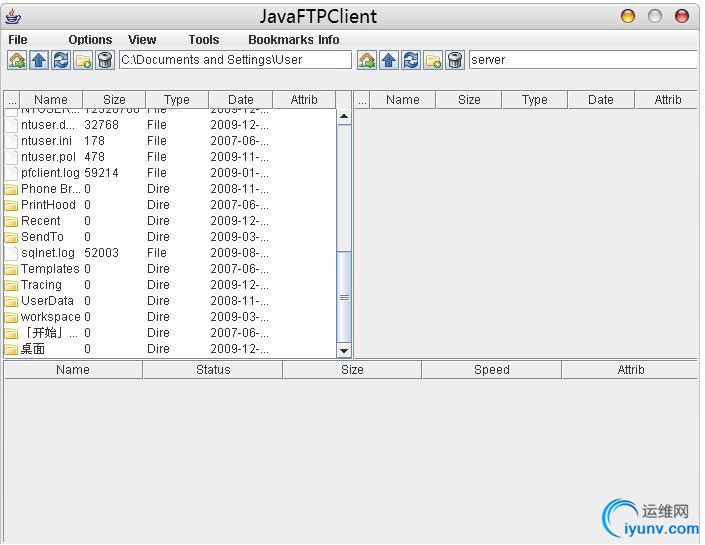Select the PrintHood folder icon
This screenshot has height=545, width=705.
11,205
